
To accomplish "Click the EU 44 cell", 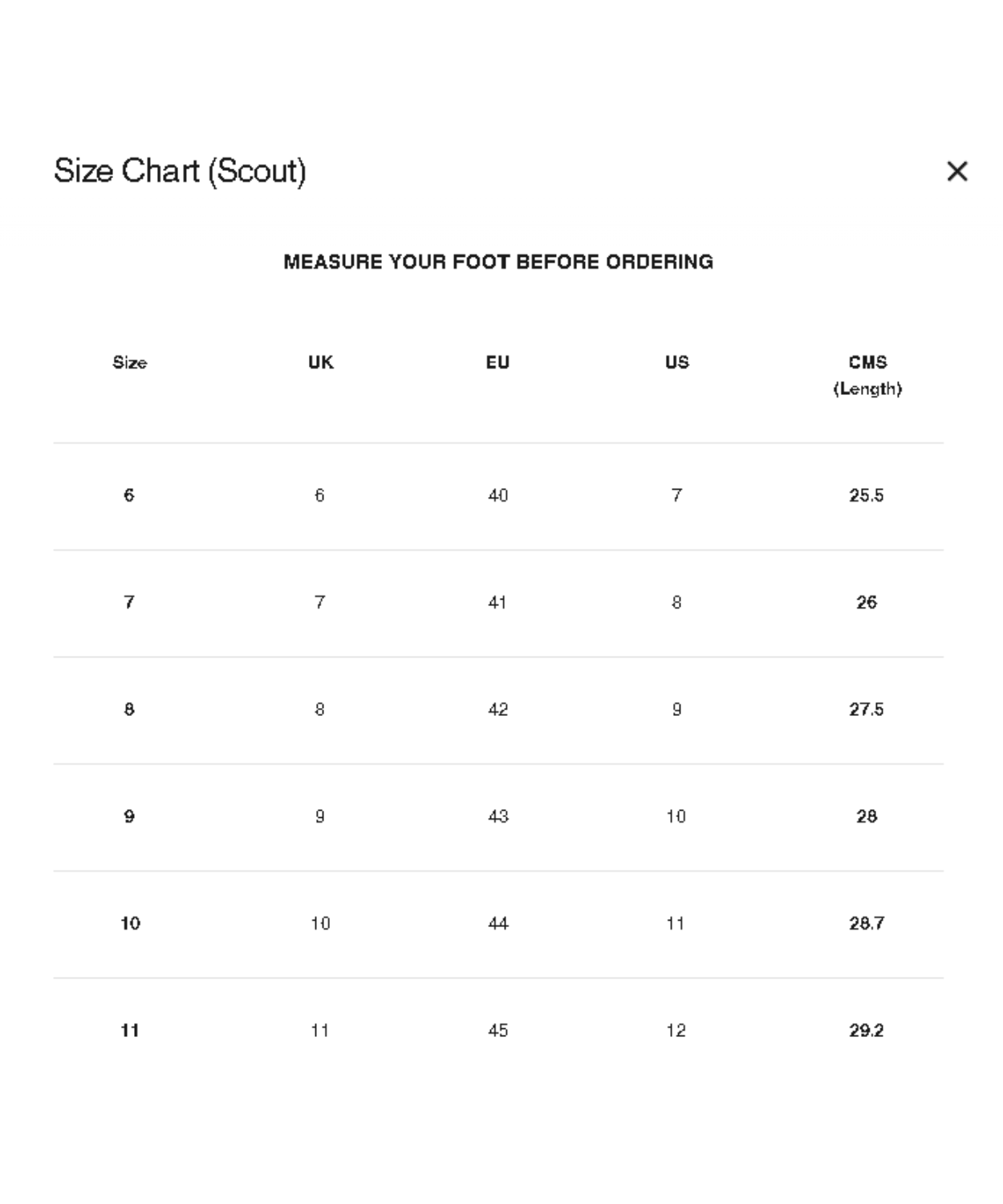I will (497, 923).
